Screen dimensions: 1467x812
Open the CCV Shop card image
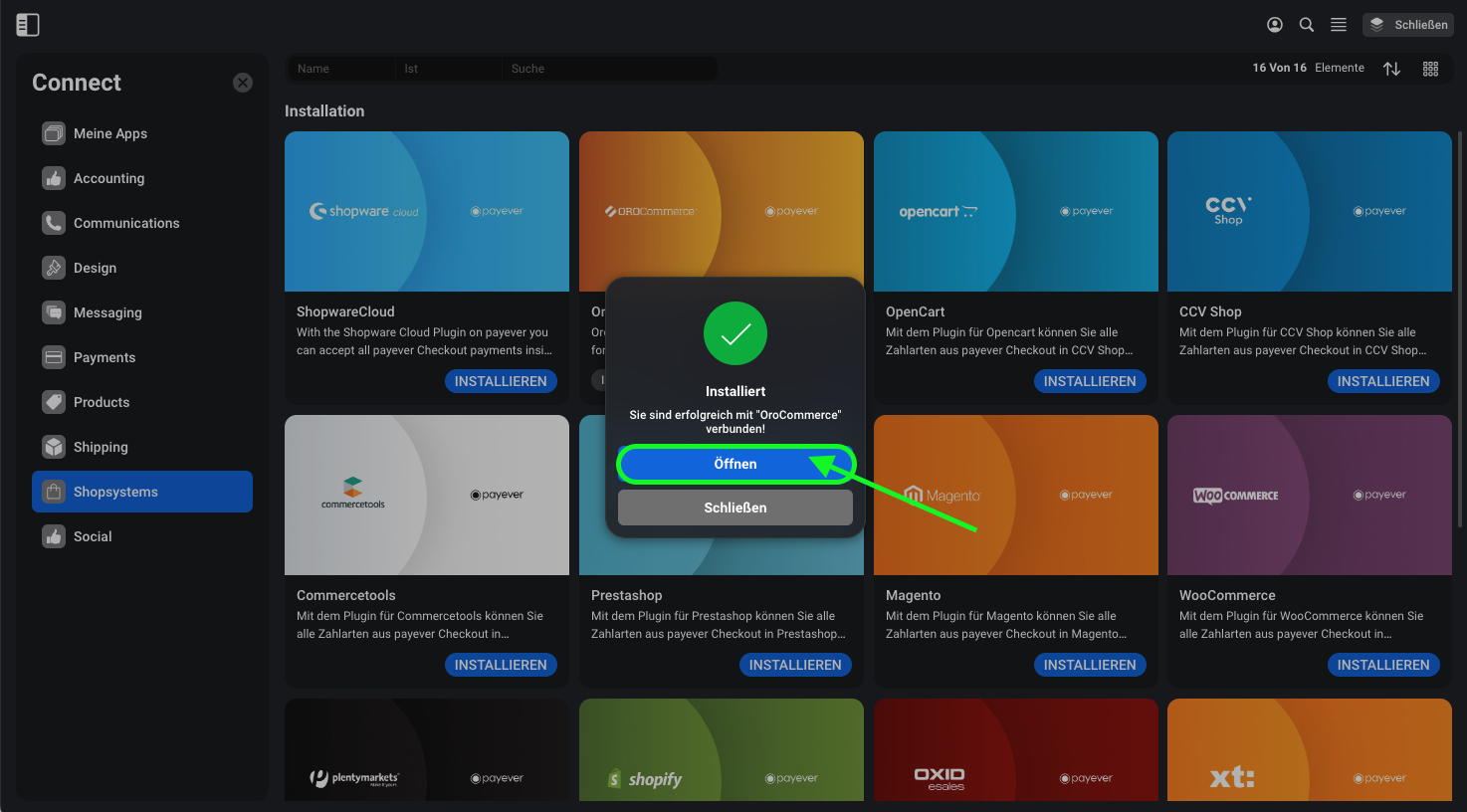click(1310, 211)
